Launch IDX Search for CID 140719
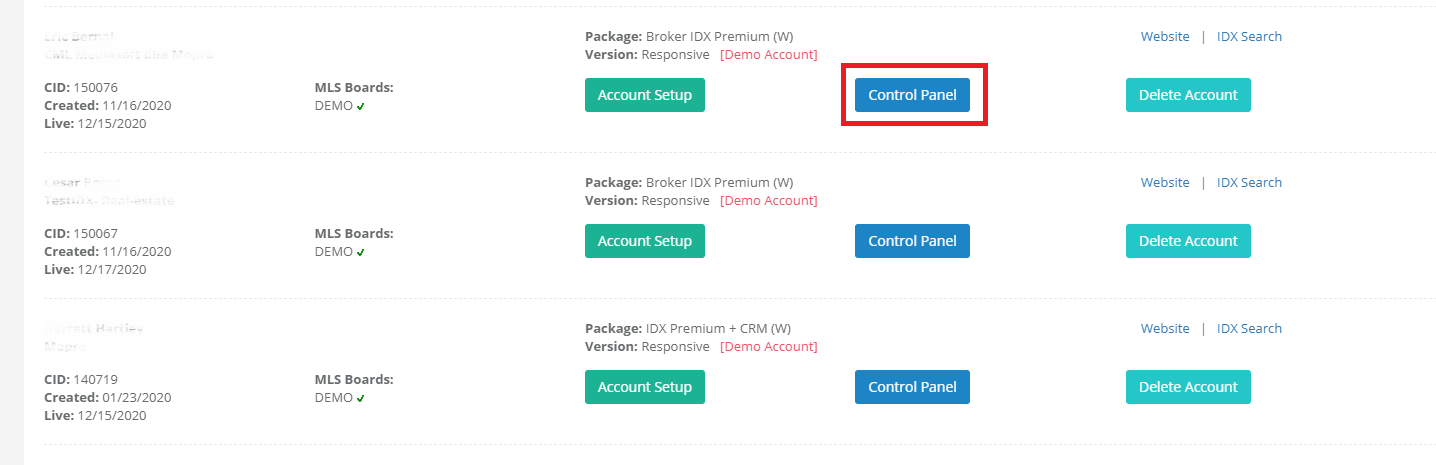Image resolution: width=1436 pixels, height=465 pixels. pos(1249,329)
